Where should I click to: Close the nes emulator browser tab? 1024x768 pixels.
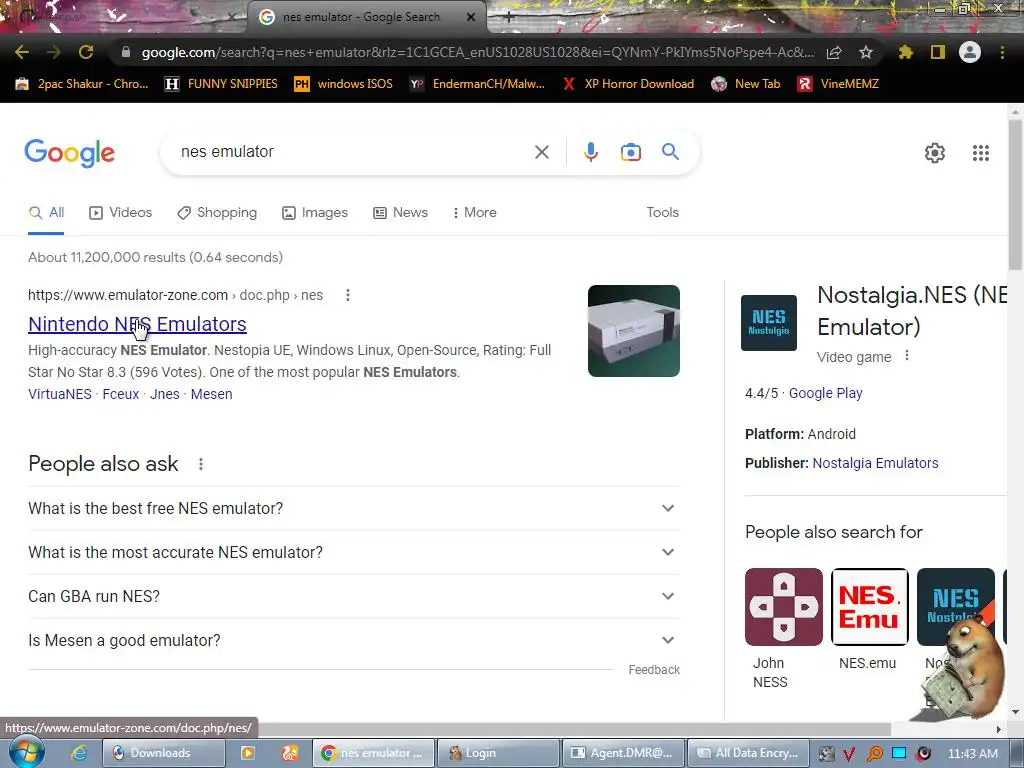point(471,17)
